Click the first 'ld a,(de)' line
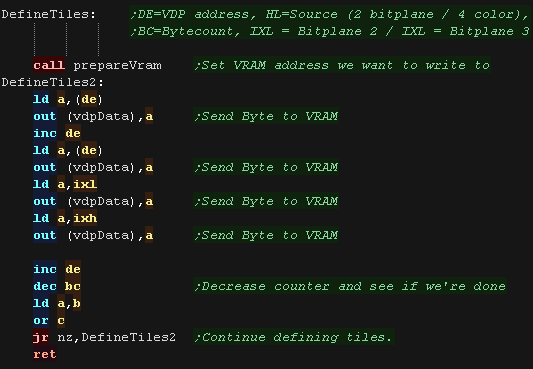The width and height of the screenshot is (533, 369). pyautogui.click(x=68, y=99)
